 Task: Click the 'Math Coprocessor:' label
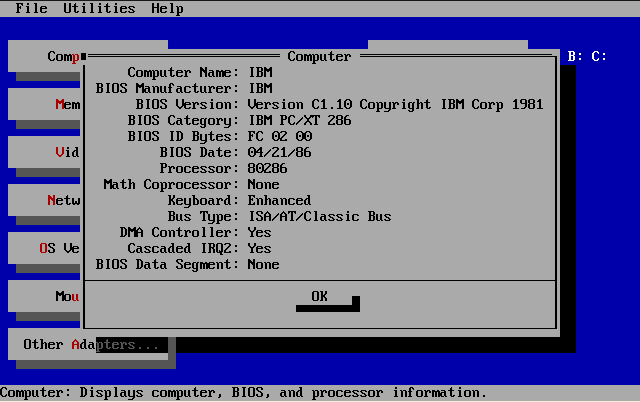171,184
